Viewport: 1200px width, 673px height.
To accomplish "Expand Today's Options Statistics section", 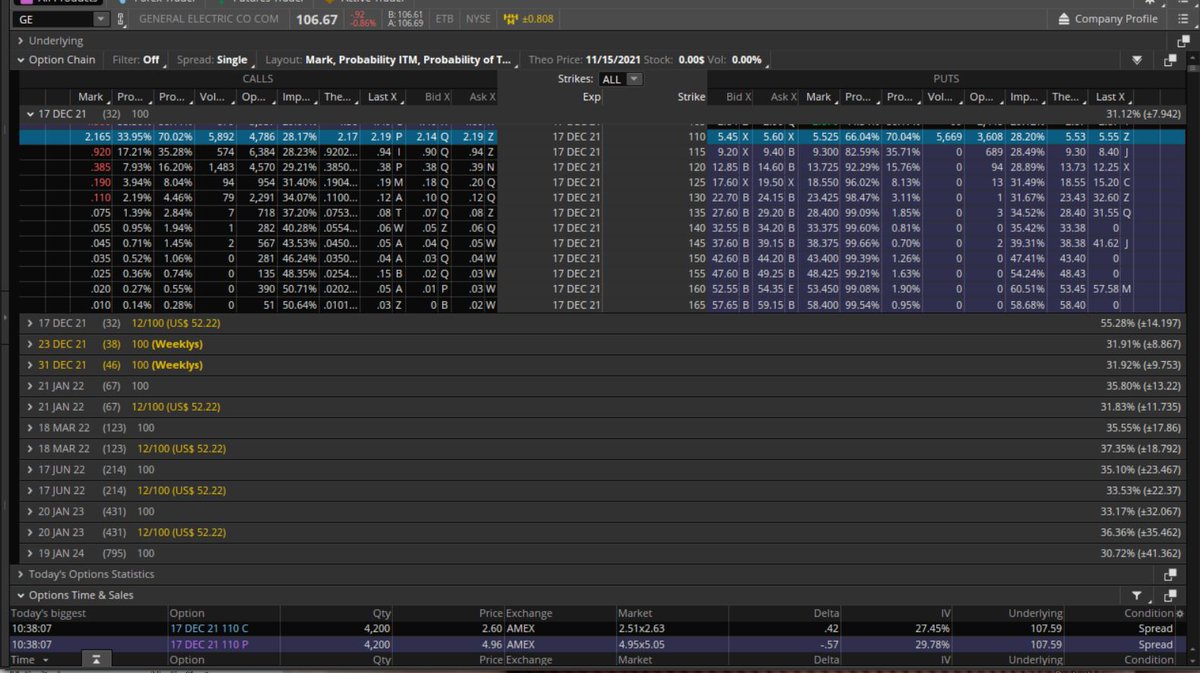I will (20, 575).
